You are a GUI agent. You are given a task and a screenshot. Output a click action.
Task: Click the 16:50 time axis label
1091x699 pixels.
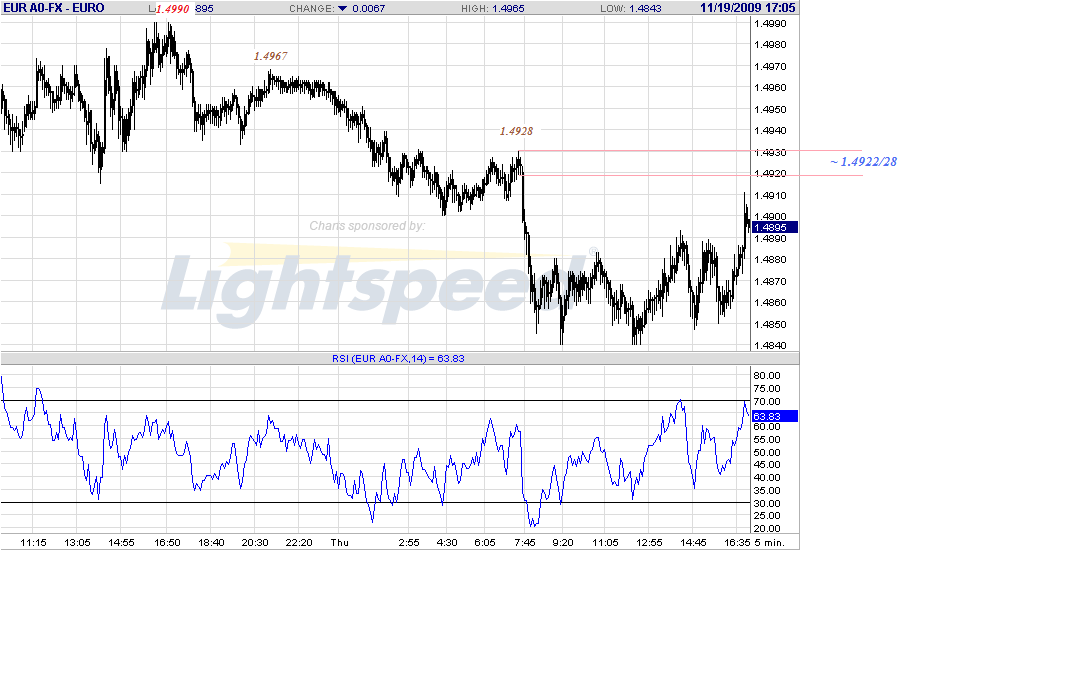(167, 543)
